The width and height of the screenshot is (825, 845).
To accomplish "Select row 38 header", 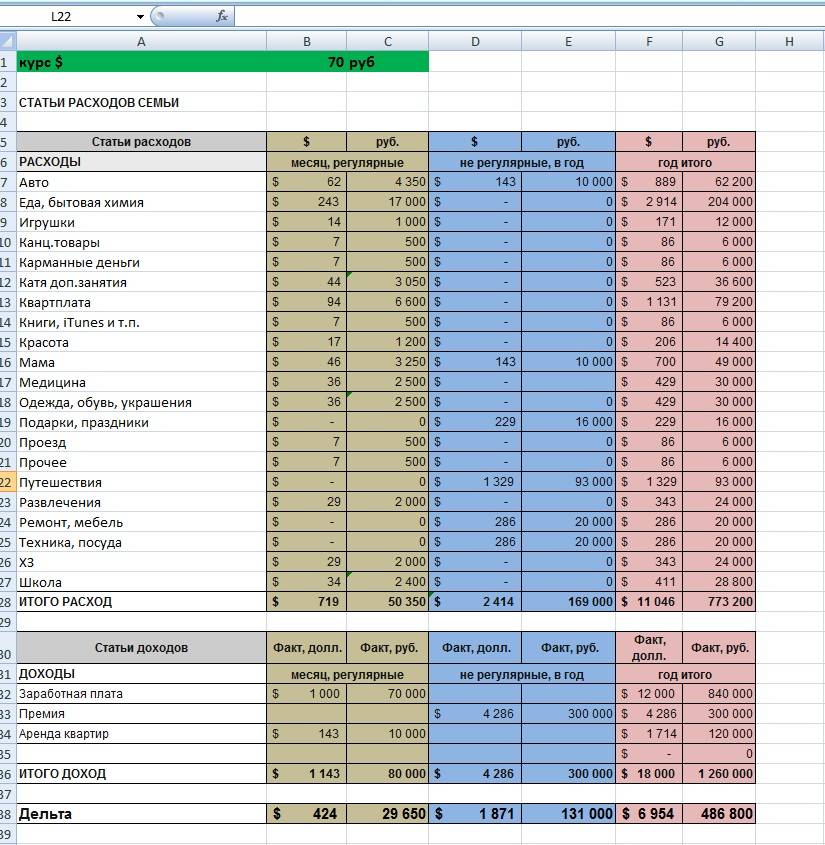I will tap(8, 814).
